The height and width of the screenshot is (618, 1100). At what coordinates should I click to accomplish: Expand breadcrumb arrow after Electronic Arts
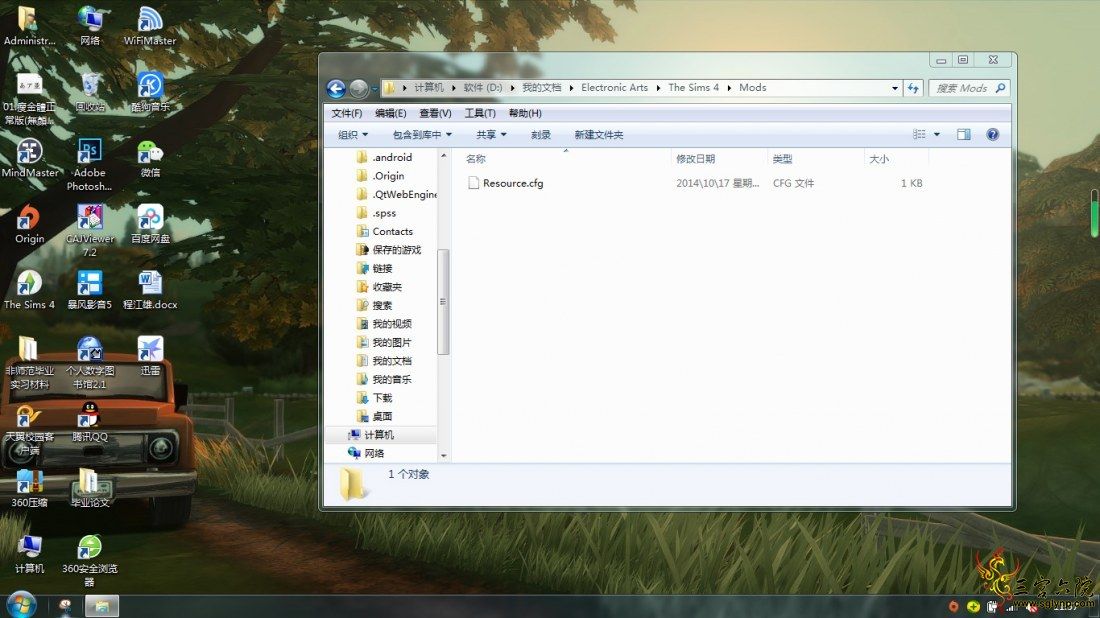pyautogui.click(x=658, y=88)
